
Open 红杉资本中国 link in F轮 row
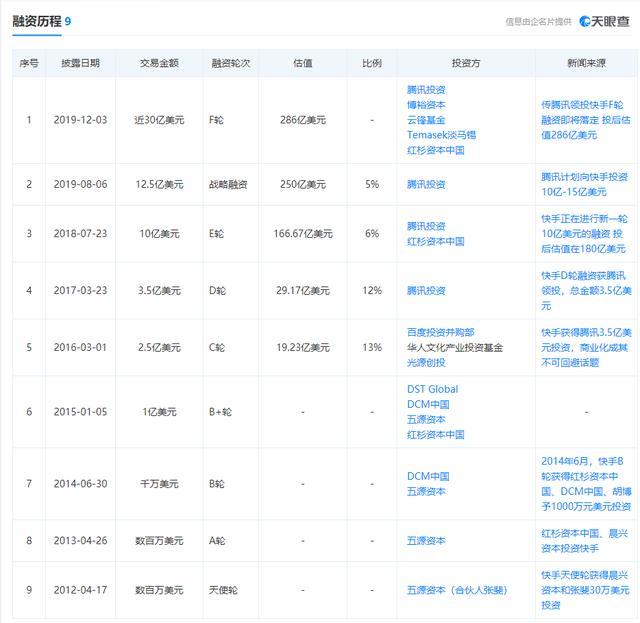pyautogui.click(x=436, y=150)
